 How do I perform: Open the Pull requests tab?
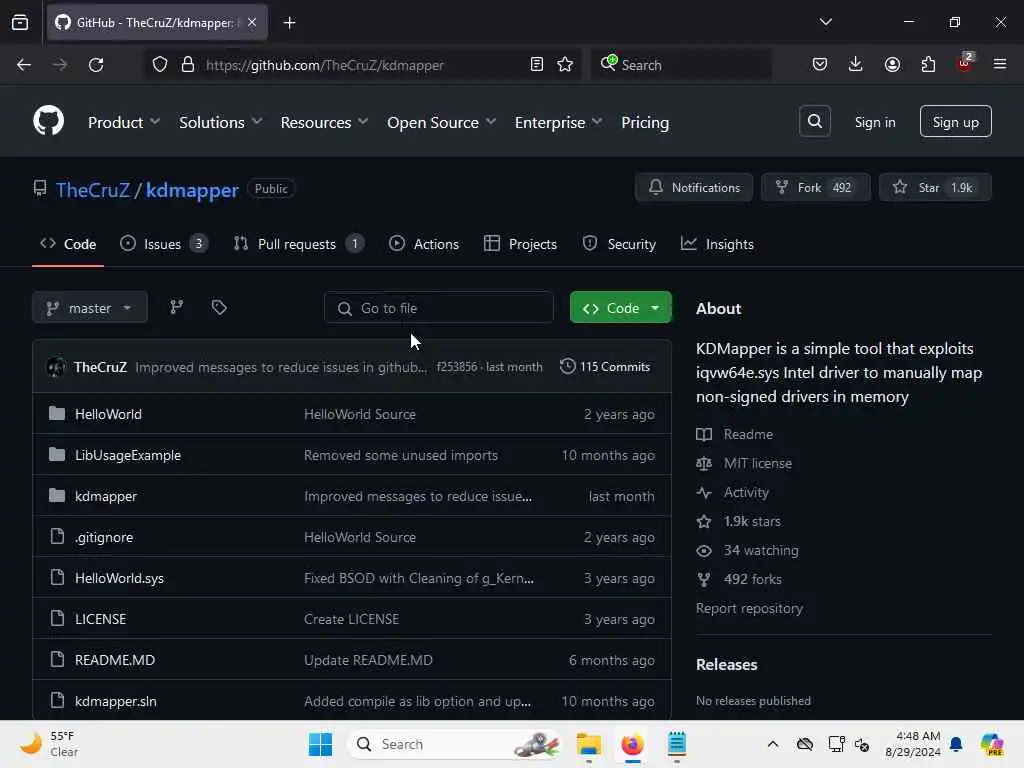click(x=298, y=244)
